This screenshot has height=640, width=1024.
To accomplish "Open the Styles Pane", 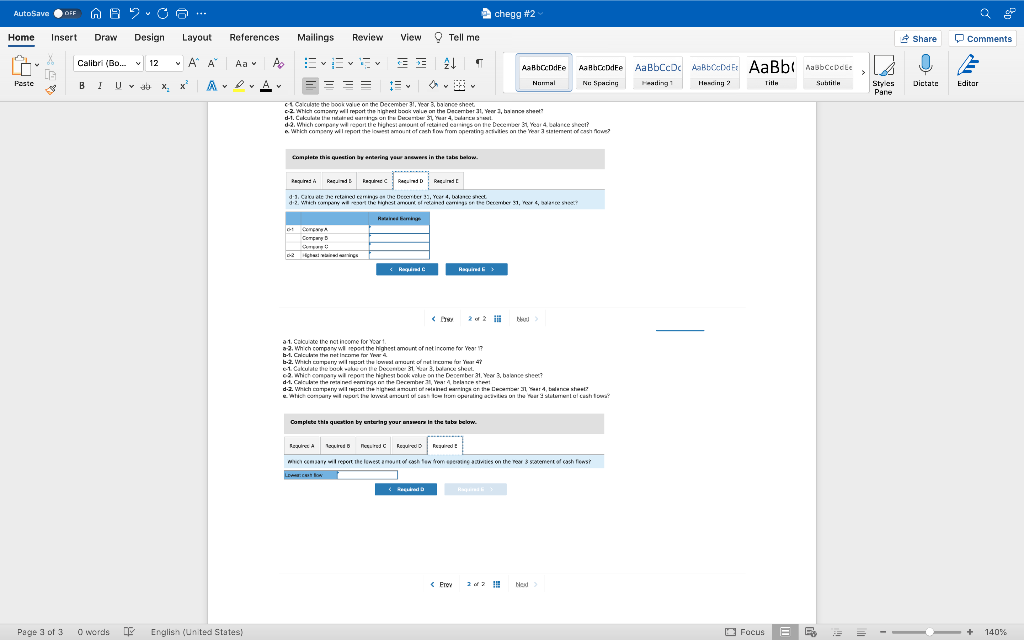I will tap(884, 74).
